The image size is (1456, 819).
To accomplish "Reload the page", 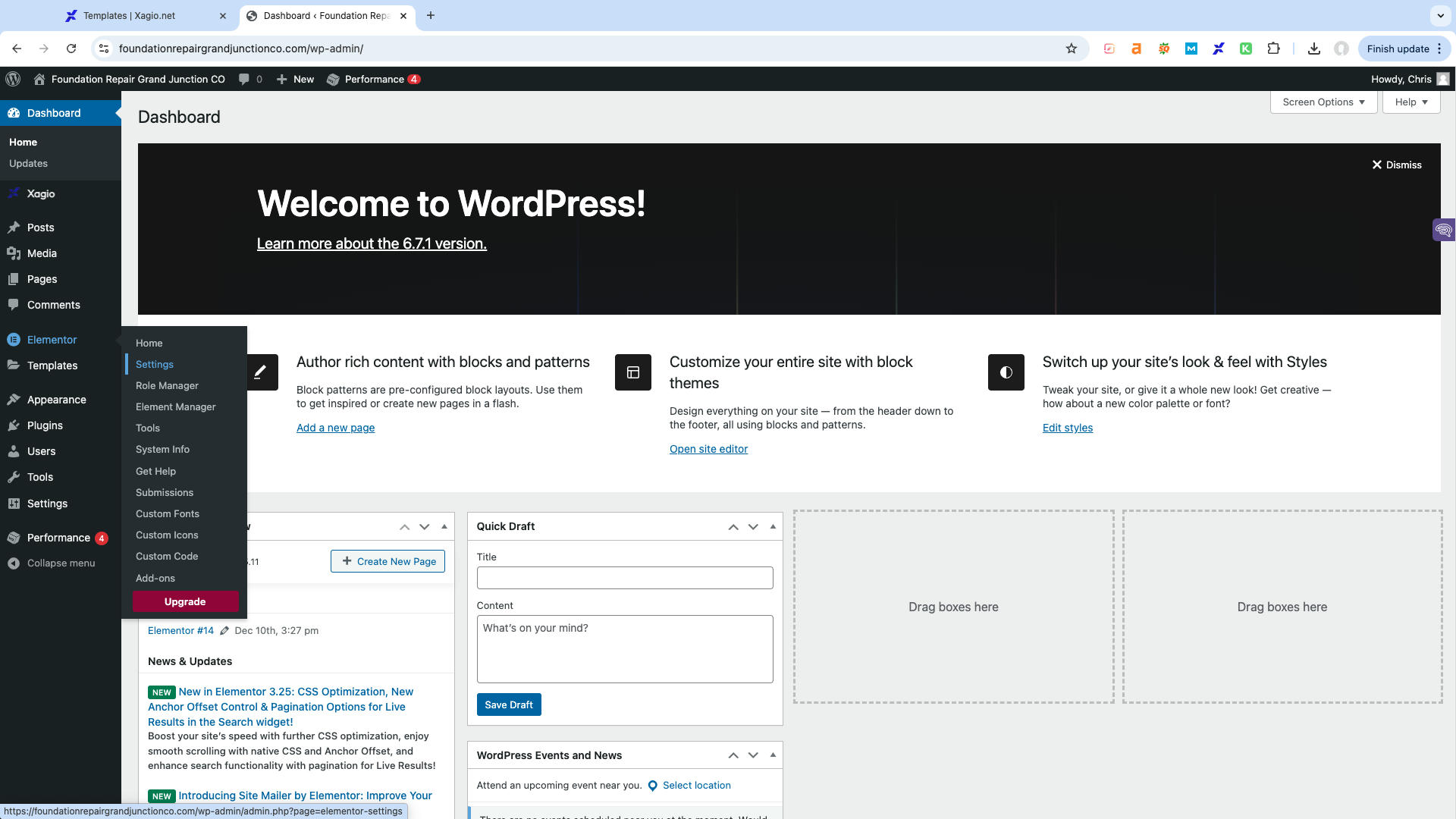I will [71, 49].
